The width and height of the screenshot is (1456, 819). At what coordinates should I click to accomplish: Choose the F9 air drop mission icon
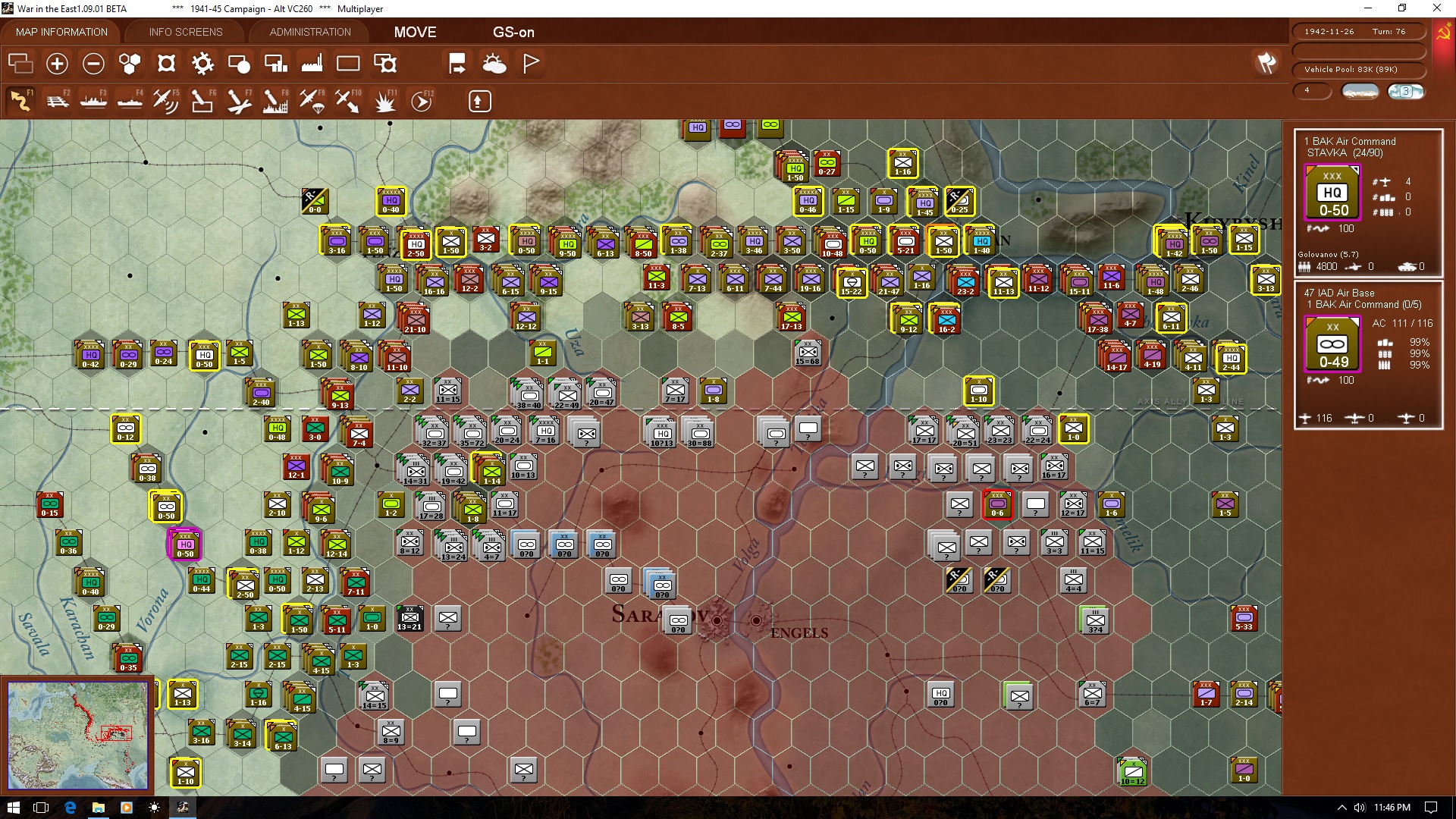tap(310, 101)
